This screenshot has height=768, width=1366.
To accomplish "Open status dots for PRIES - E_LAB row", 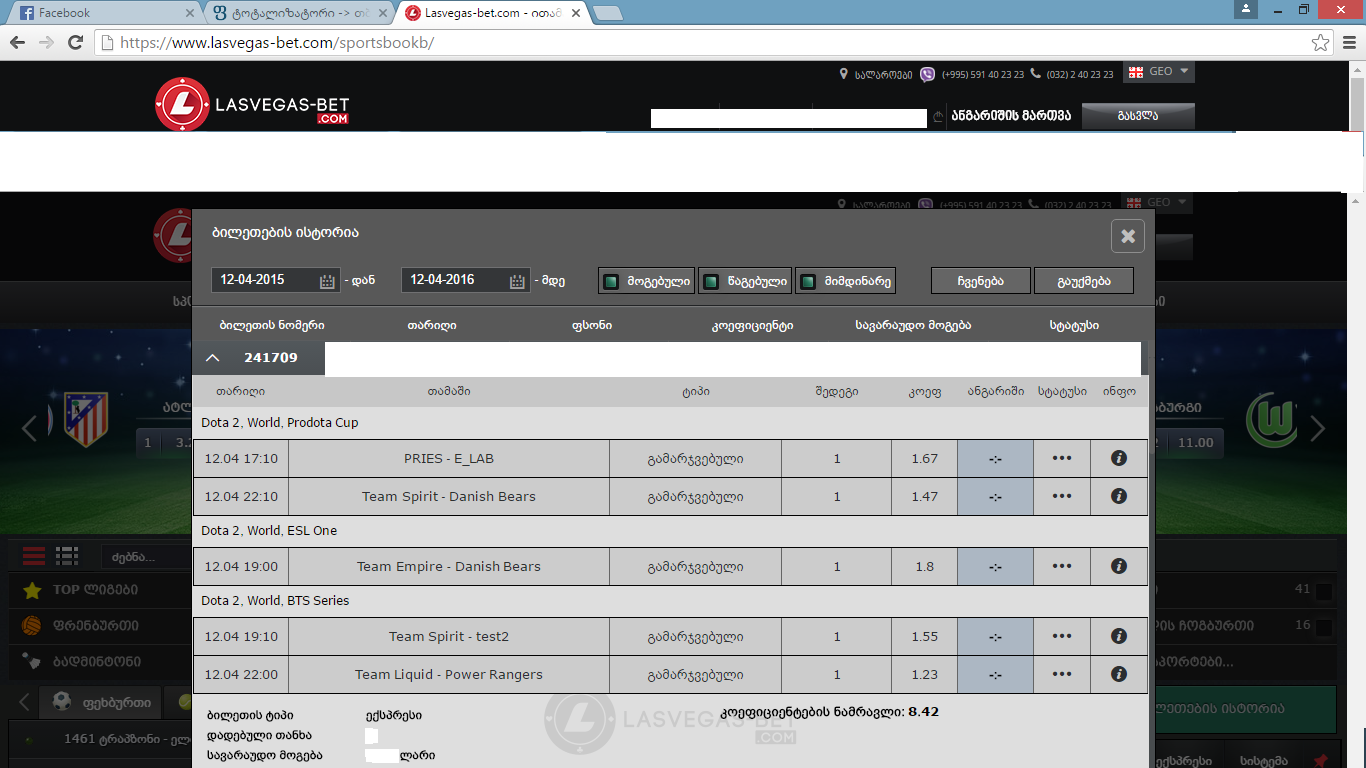I will 1062,458.
